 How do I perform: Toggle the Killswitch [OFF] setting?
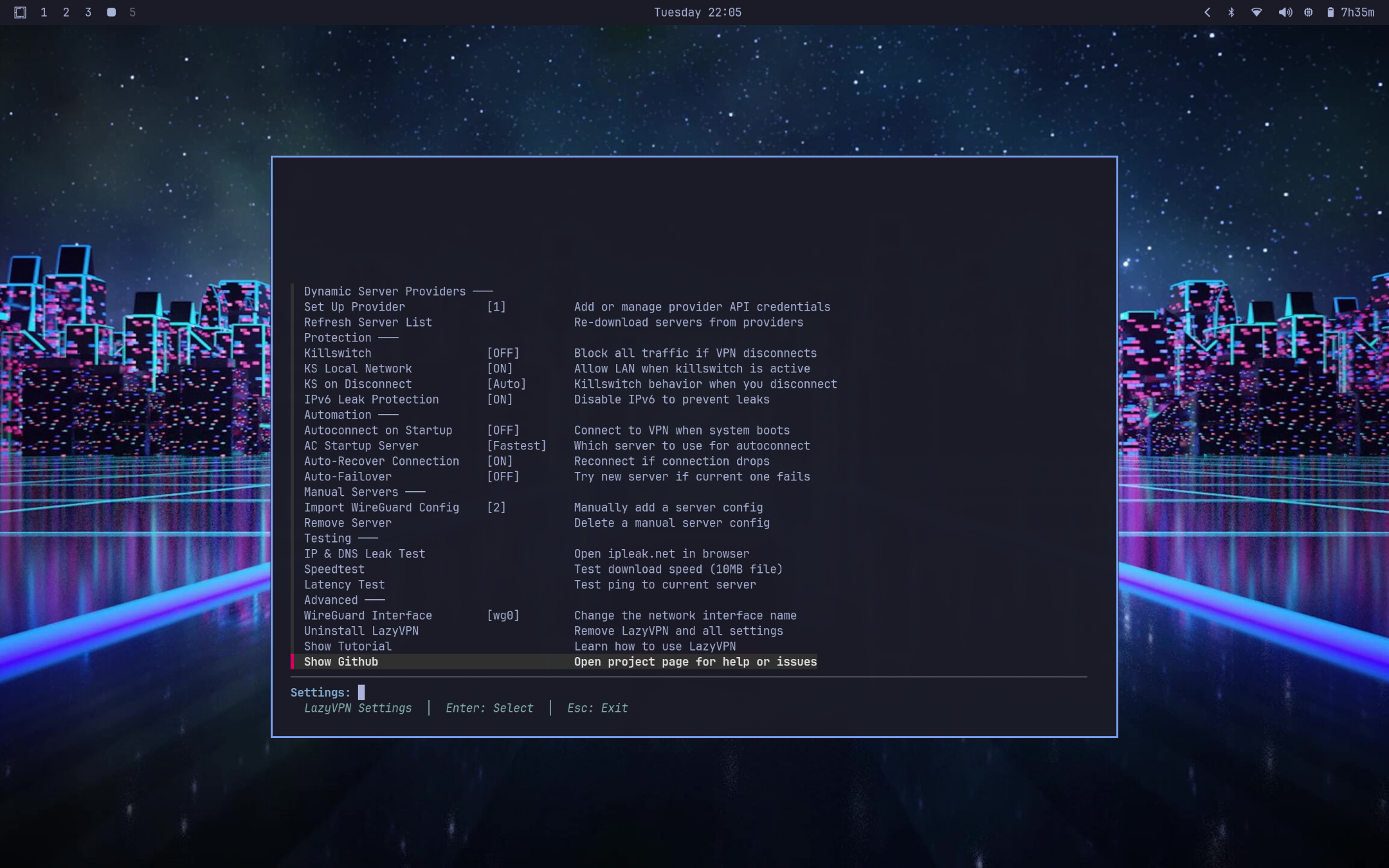[337, 353]
